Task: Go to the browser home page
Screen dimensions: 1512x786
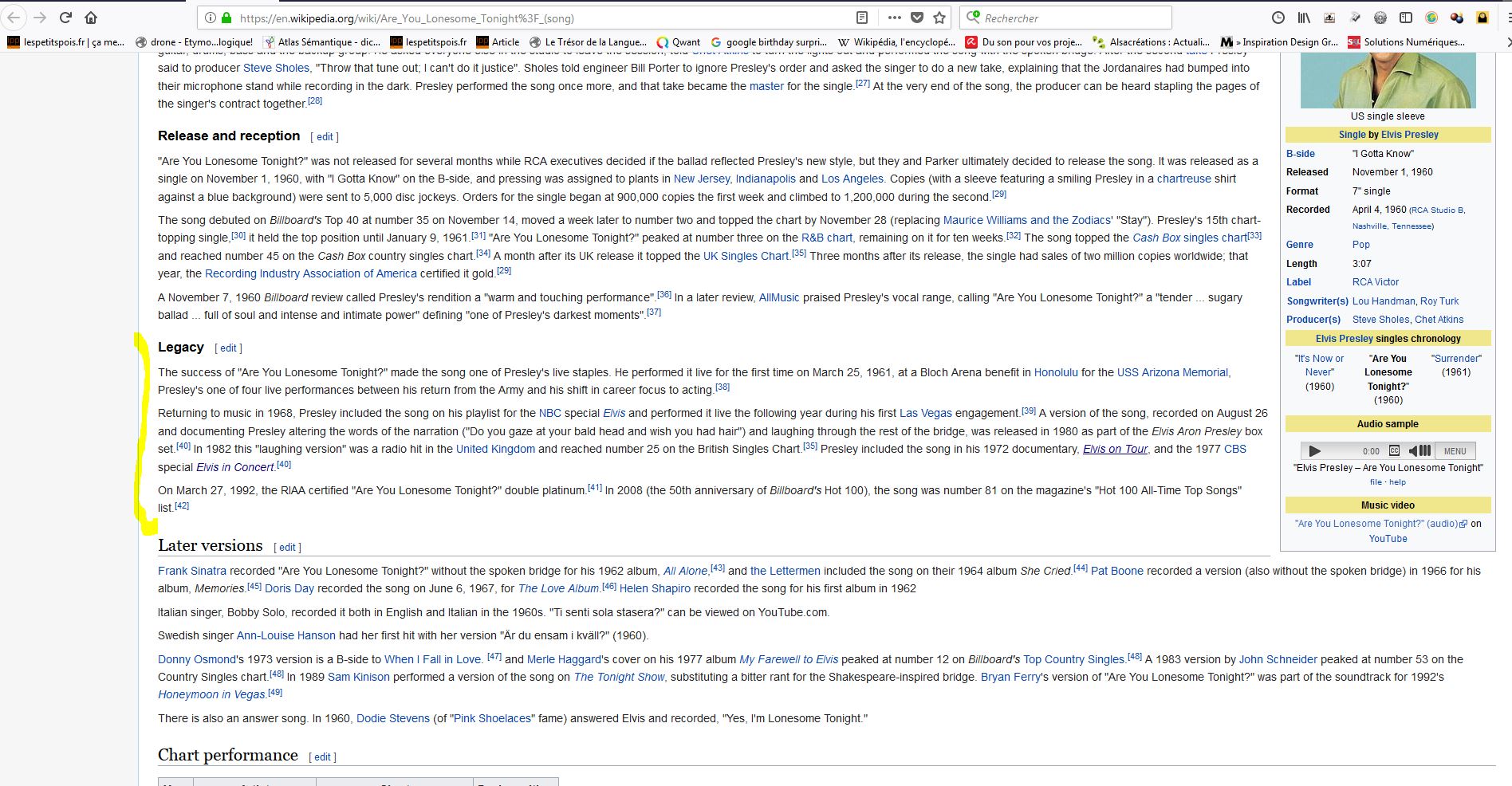Action: (x=91, y=18)
